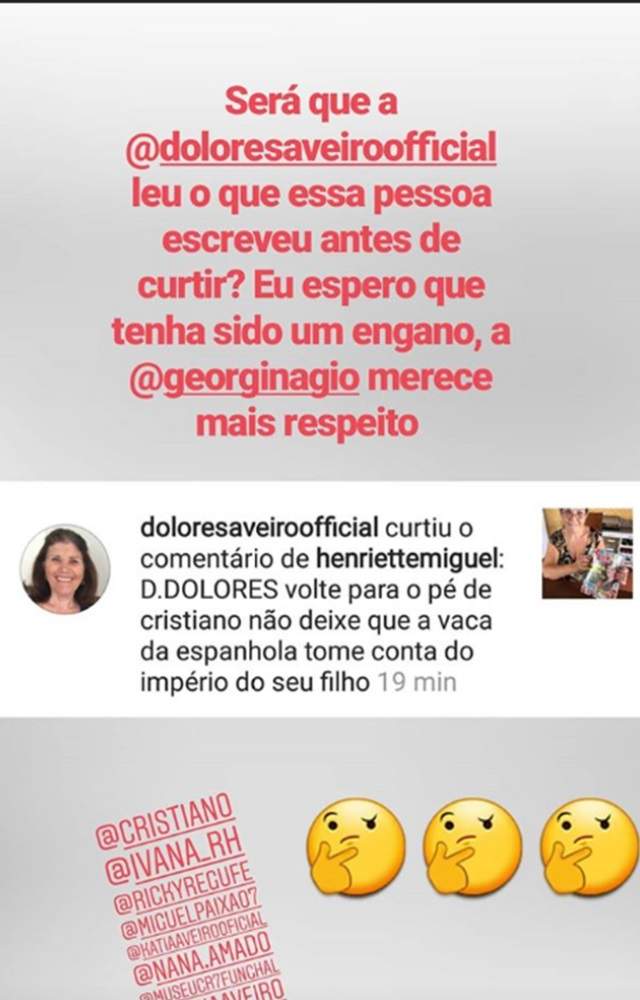The width and height of the screenshot is (640, 1000).
Task: Tap the red 'mais respeito' story text
Action: (x=307, y=423)
